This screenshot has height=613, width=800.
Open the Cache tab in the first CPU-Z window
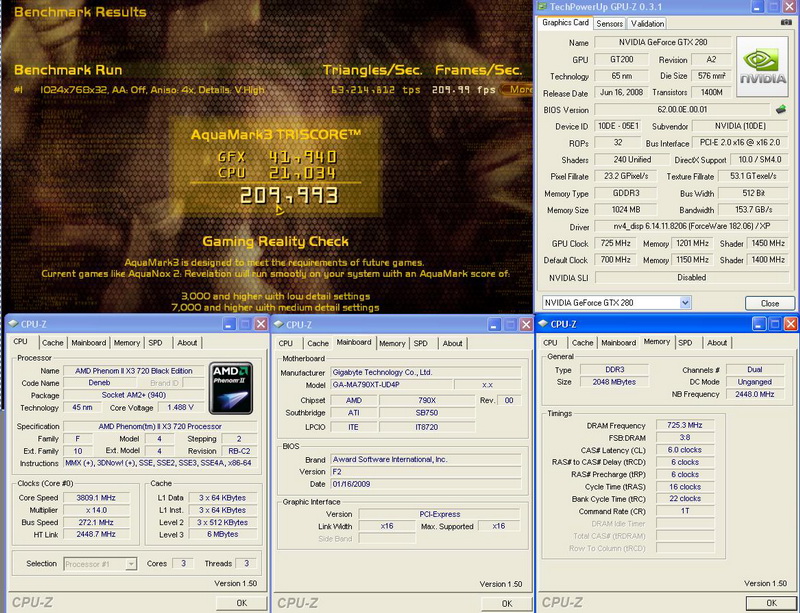coord(53,343)
